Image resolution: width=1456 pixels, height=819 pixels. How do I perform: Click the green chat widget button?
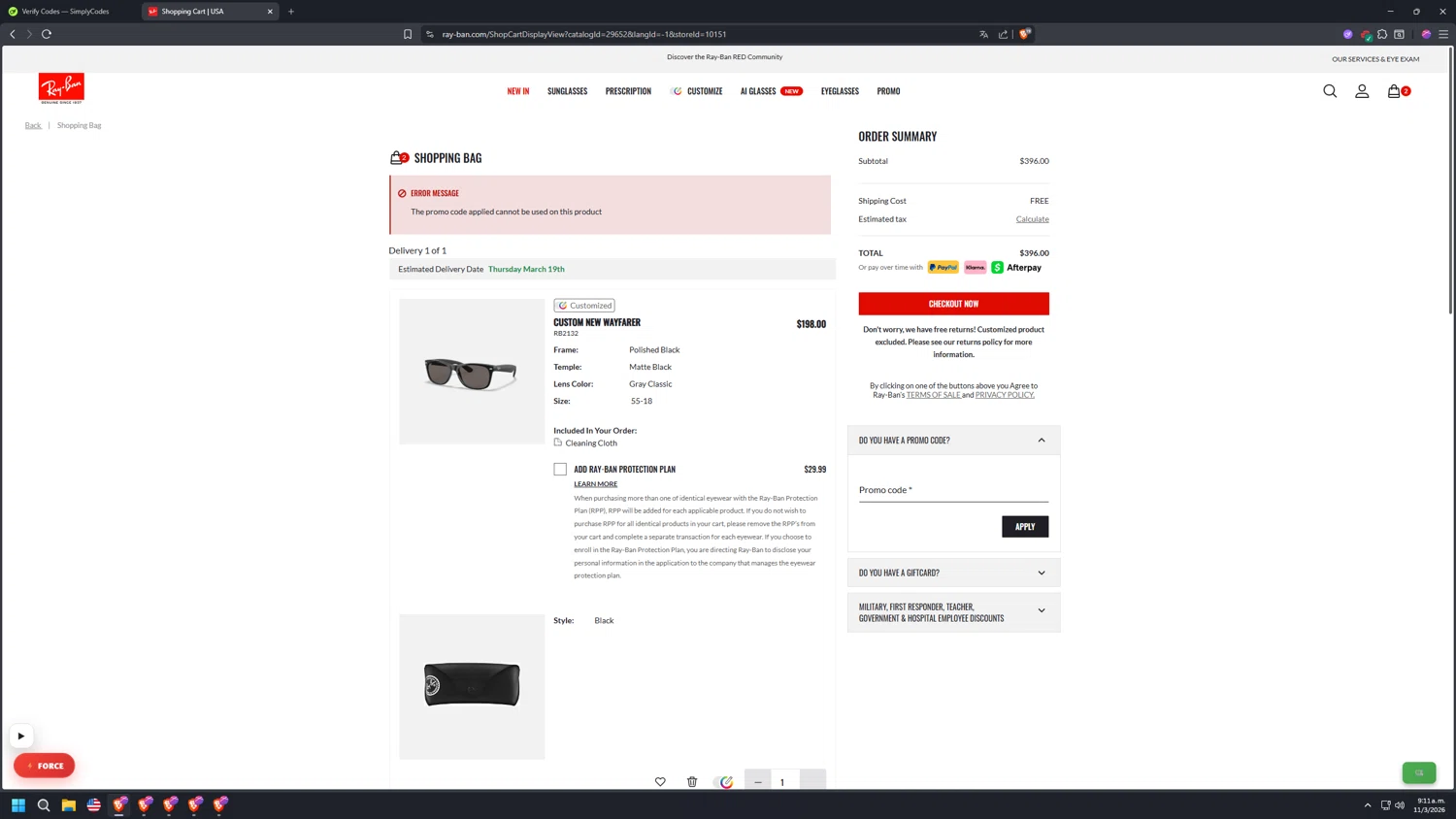[1419, 772]
